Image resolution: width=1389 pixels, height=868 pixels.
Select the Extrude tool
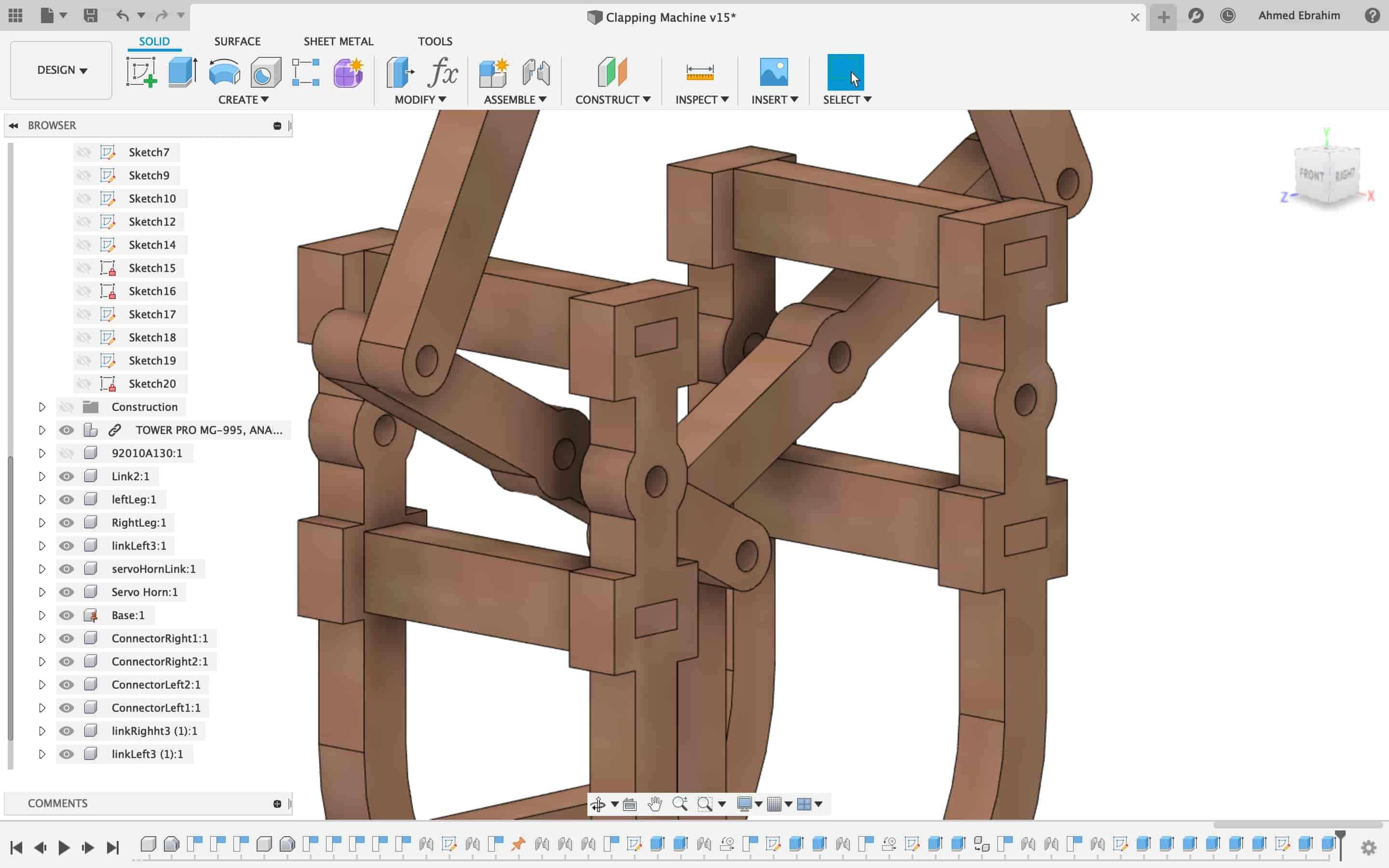[182, 72]
